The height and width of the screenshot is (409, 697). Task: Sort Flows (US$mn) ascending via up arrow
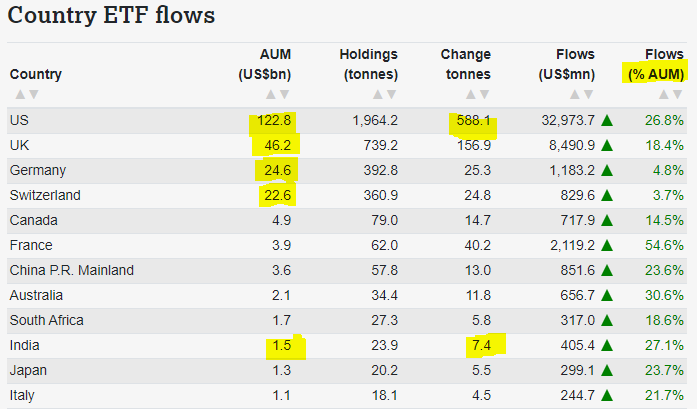click(575, 95)
